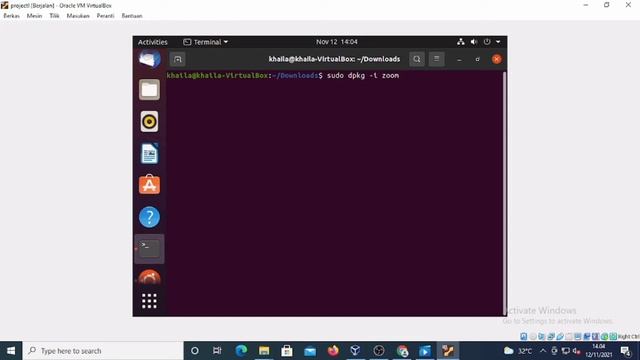
Task: Click the 32°C weather widget
Action: click(x=518, y=351)
